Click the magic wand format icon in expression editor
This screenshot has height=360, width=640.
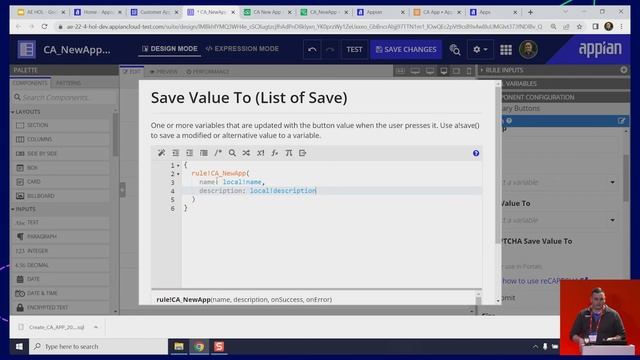[x=161, y=153]
